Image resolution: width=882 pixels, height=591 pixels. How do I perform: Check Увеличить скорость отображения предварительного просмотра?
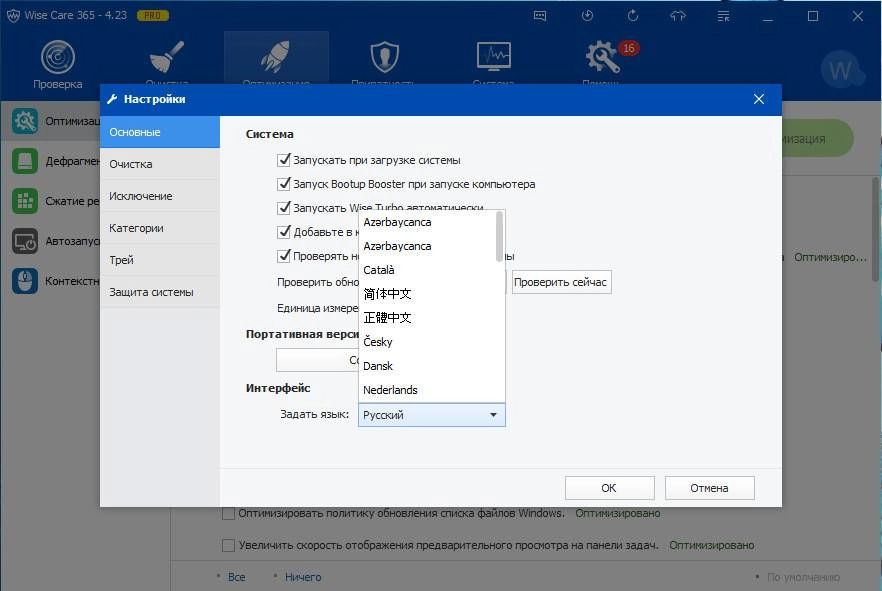click(x=228, y=545)
